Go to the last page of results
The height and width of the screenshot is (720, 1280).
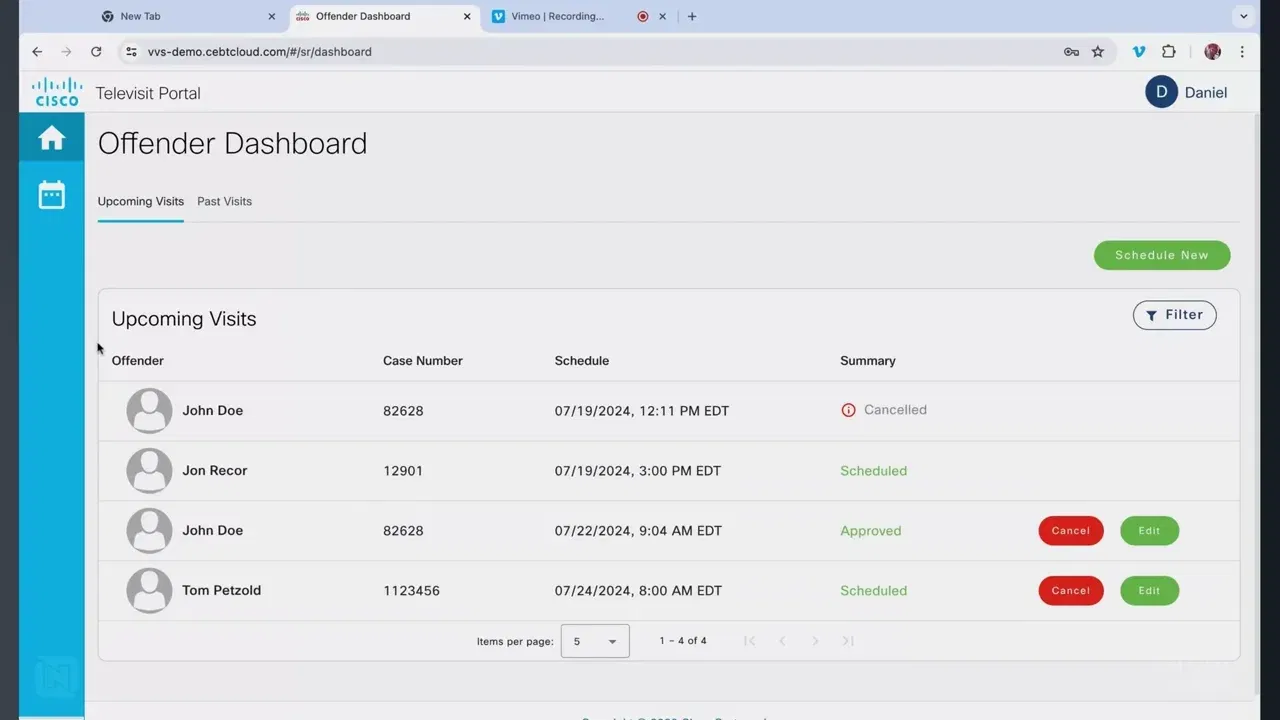tap(848, 641)
